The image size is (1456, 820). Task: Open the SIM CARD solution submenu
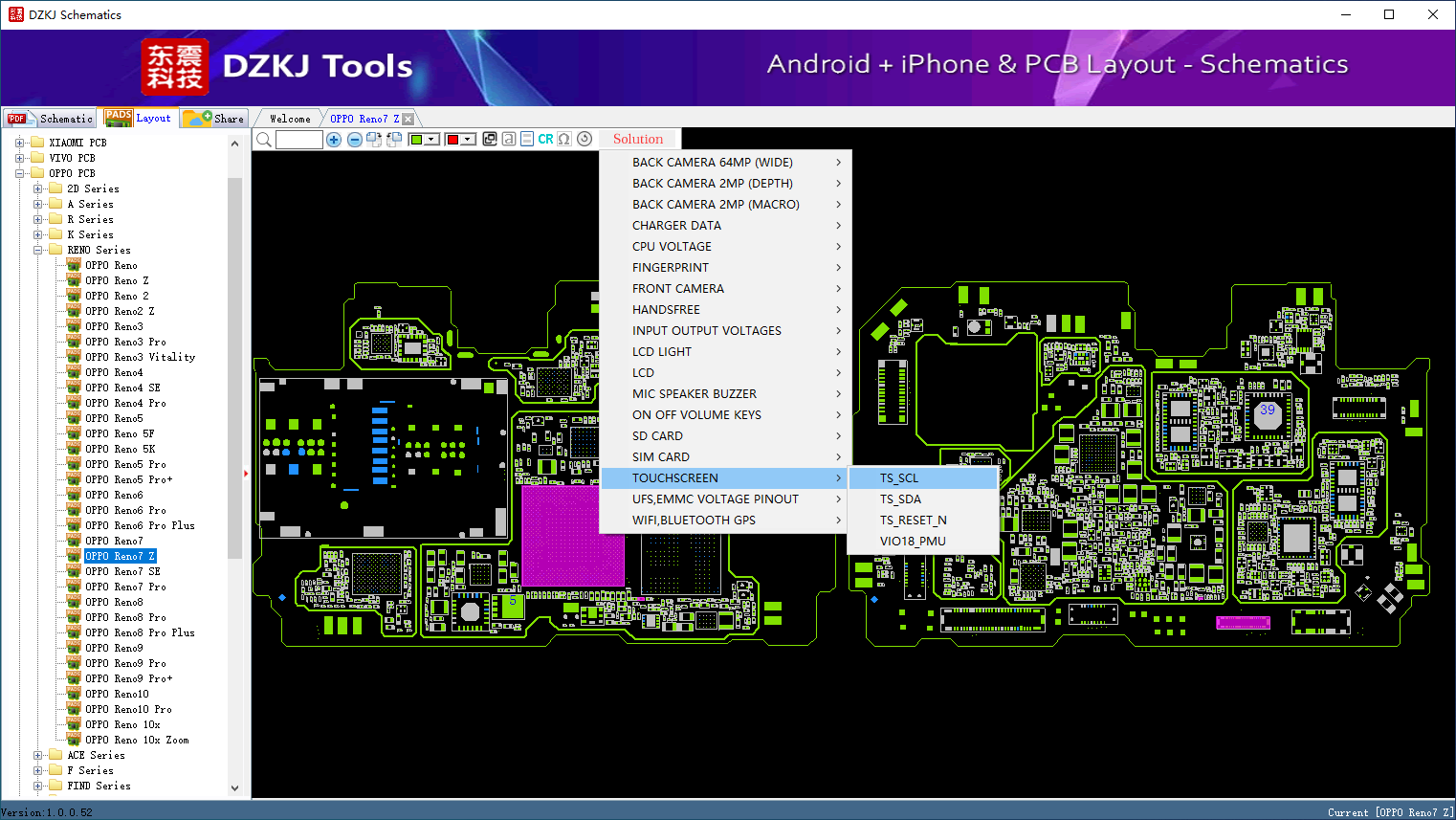click(x=725, y=457)
